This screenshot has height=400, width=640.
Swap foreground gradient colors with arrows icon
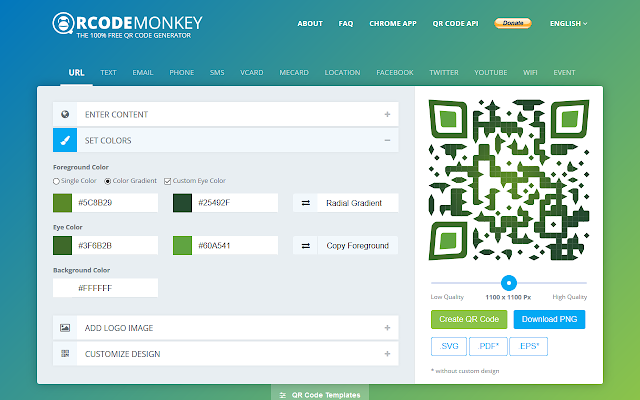click(305, 203)
